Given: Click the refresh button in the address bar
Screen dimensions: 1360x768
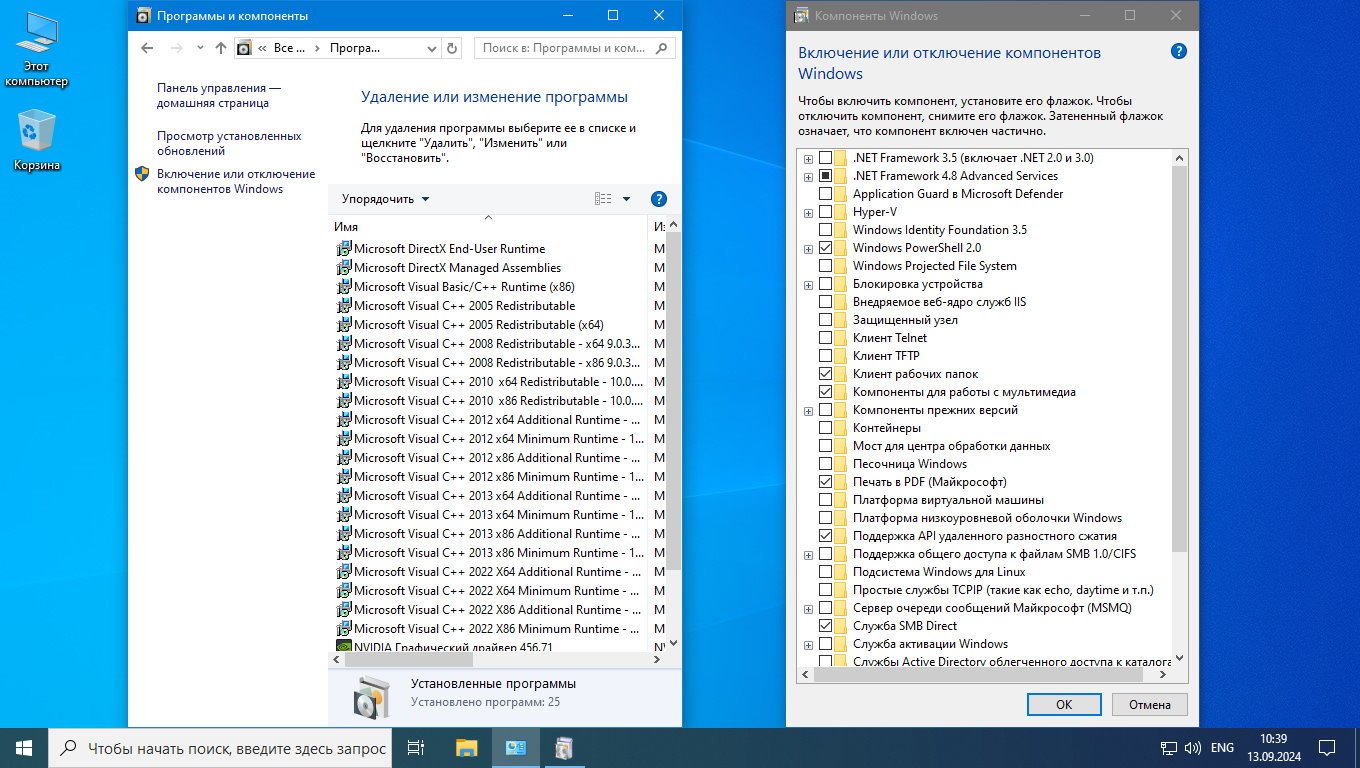Looking at the screenshot, I should coord(452,48).
